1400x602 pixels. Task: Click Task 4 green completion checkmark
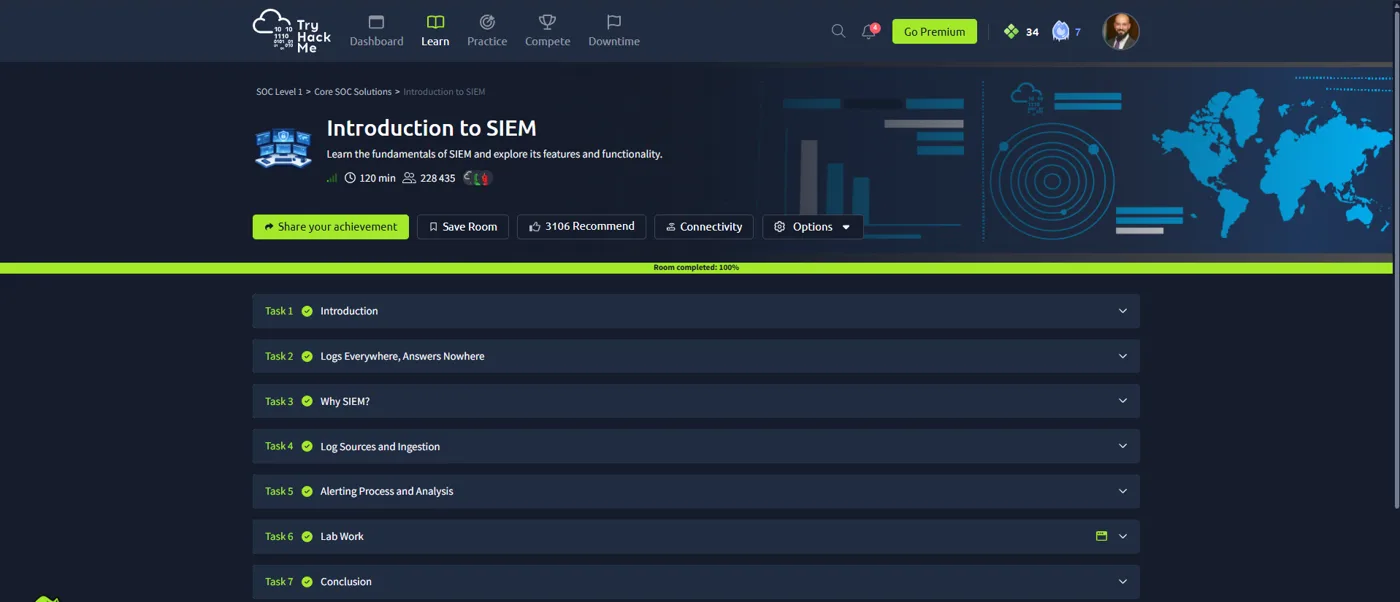tap(307, 446)
